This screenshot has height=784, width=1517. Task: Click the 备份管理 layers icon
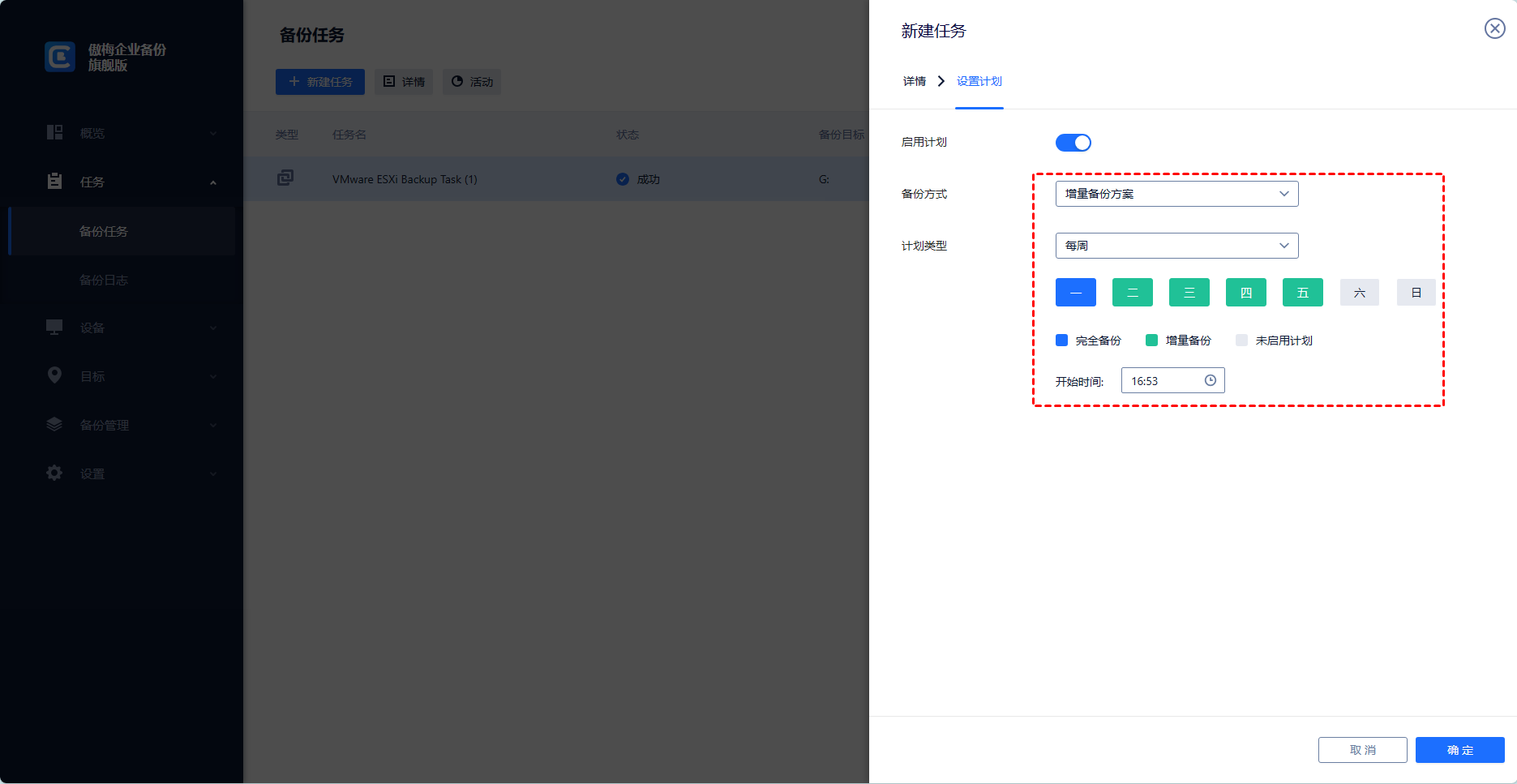[x=54, y=424]
